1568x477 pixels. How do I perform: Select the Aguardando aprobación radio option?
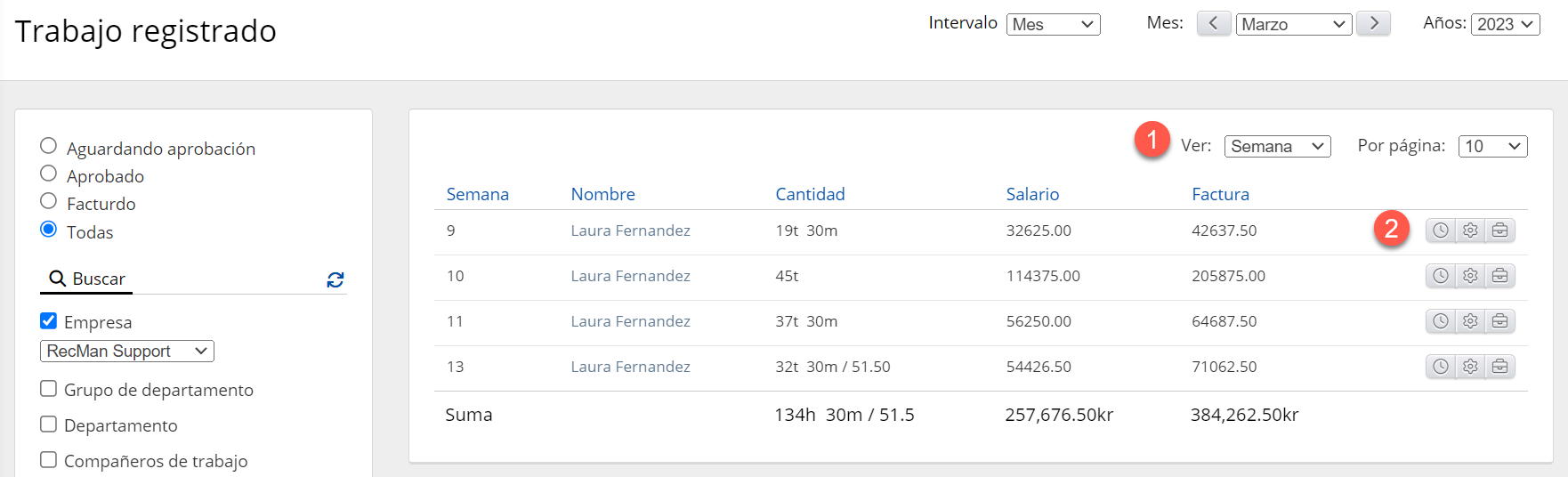click(x=49, y=146)
